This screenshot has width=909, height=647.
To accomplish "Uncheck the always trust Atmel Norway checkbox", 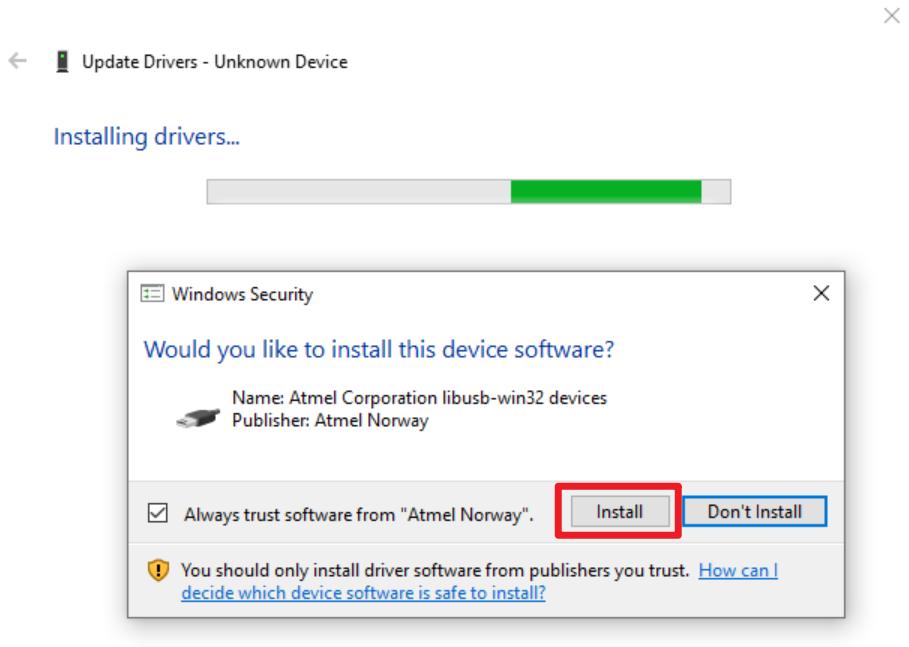I will (157, 513).
